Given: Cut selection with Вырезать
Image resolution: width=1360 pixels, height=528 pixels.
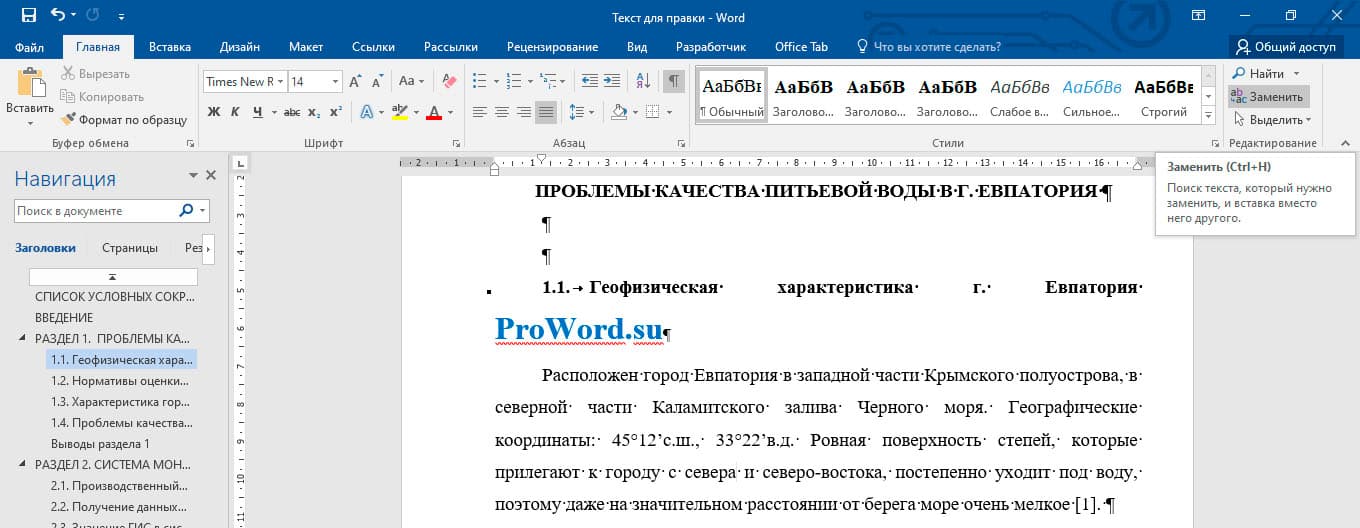Looking at the screenshot, I should click(96, 73).
